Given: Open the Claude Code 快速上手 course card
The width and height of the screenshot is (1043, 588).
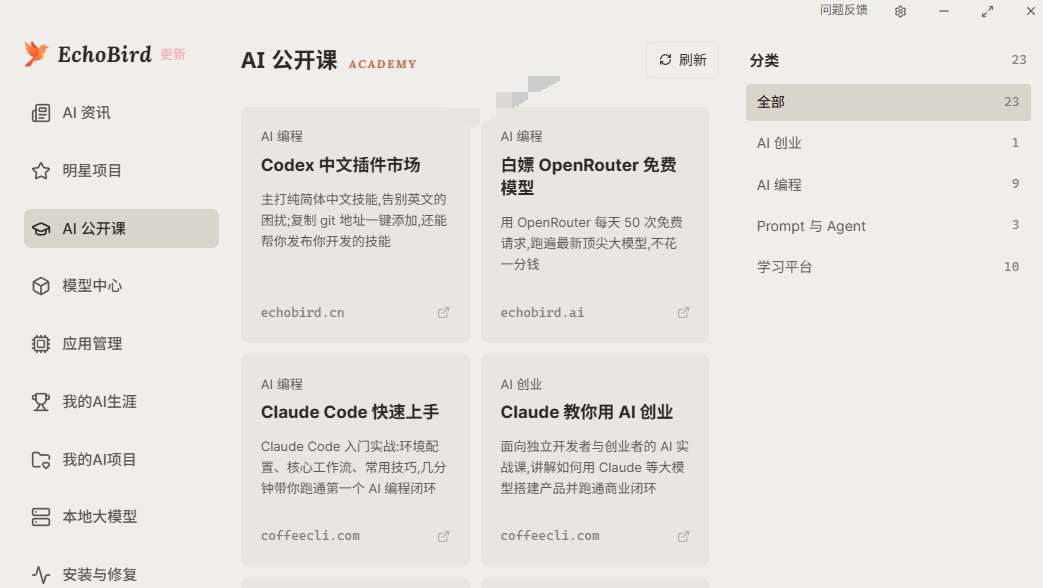Looking at the screenshot, I should (355, 460).
